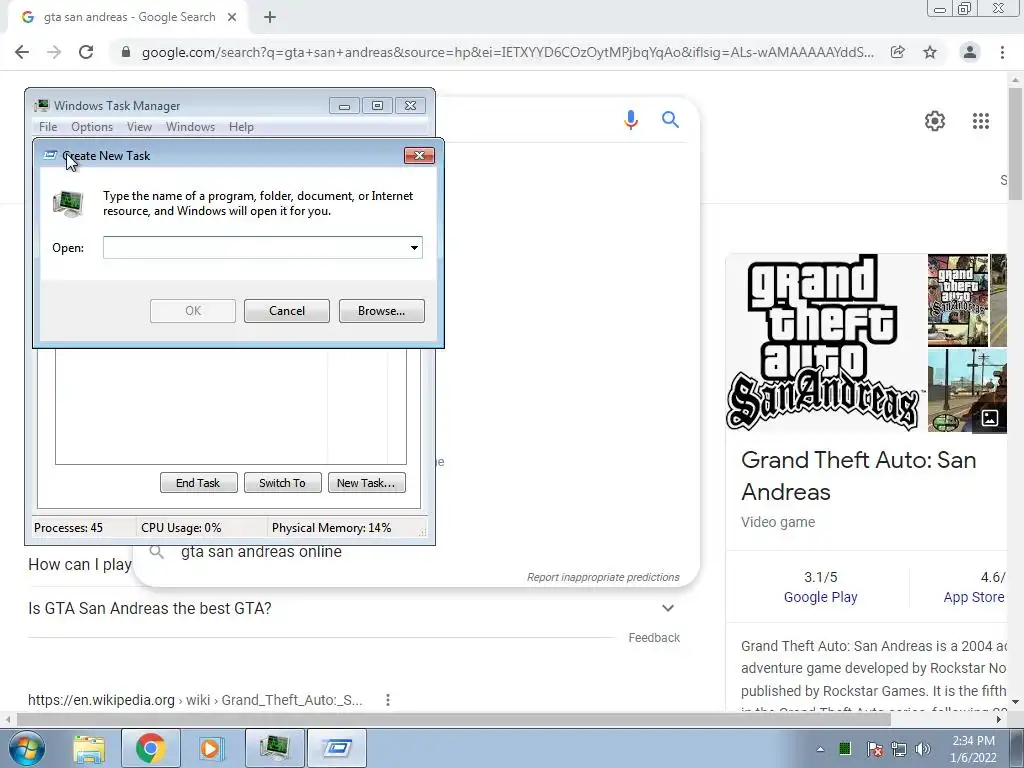Screen dimensions: 1024x768
Task: Click the Action Center flag tray icon
Action: pyautogui.click(x=874, y=749)
